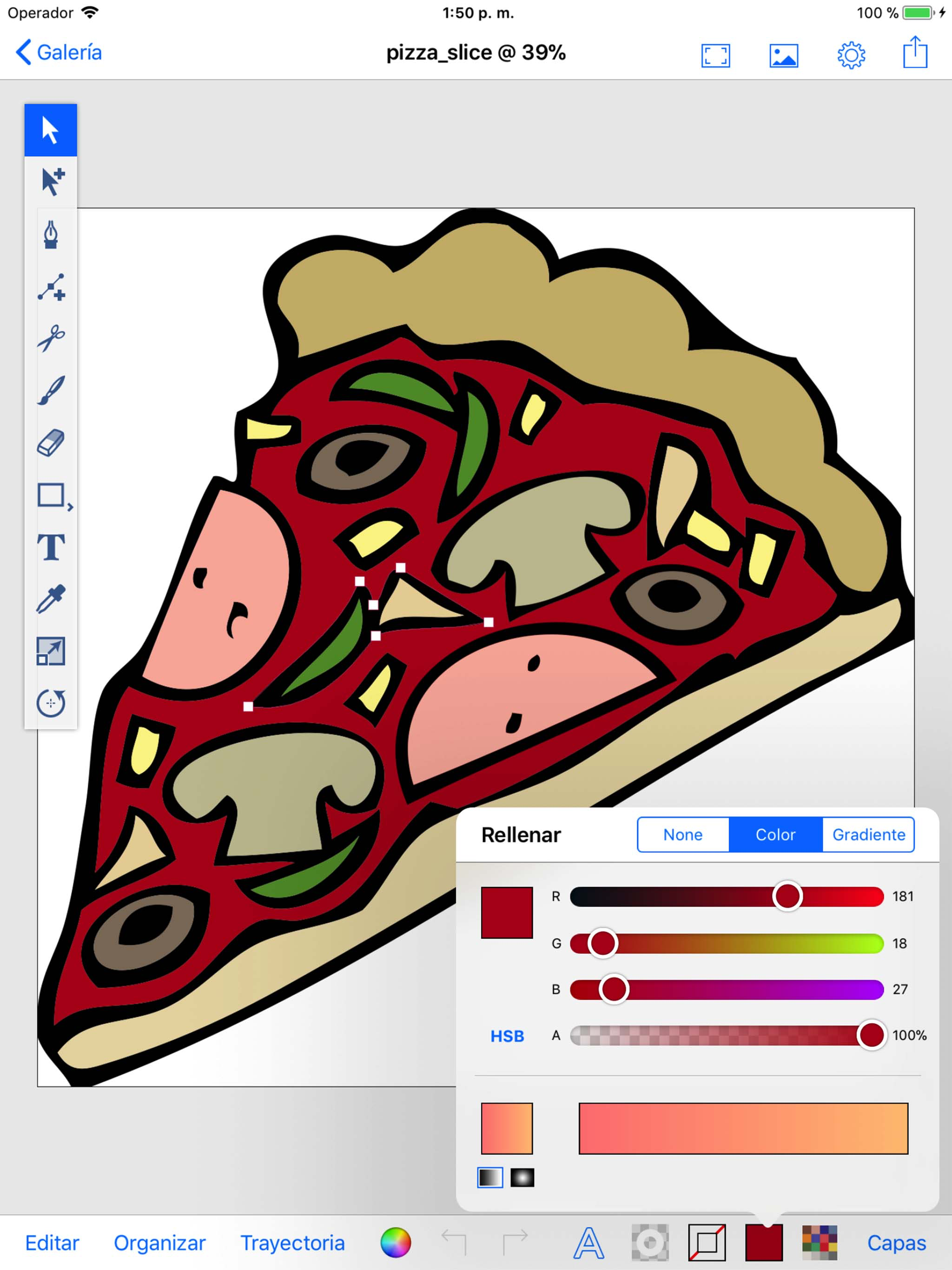This screenshot has width=952, height=1270.
Task: Select the Add Anchor Point tool
Action: [x=51, y=286]
